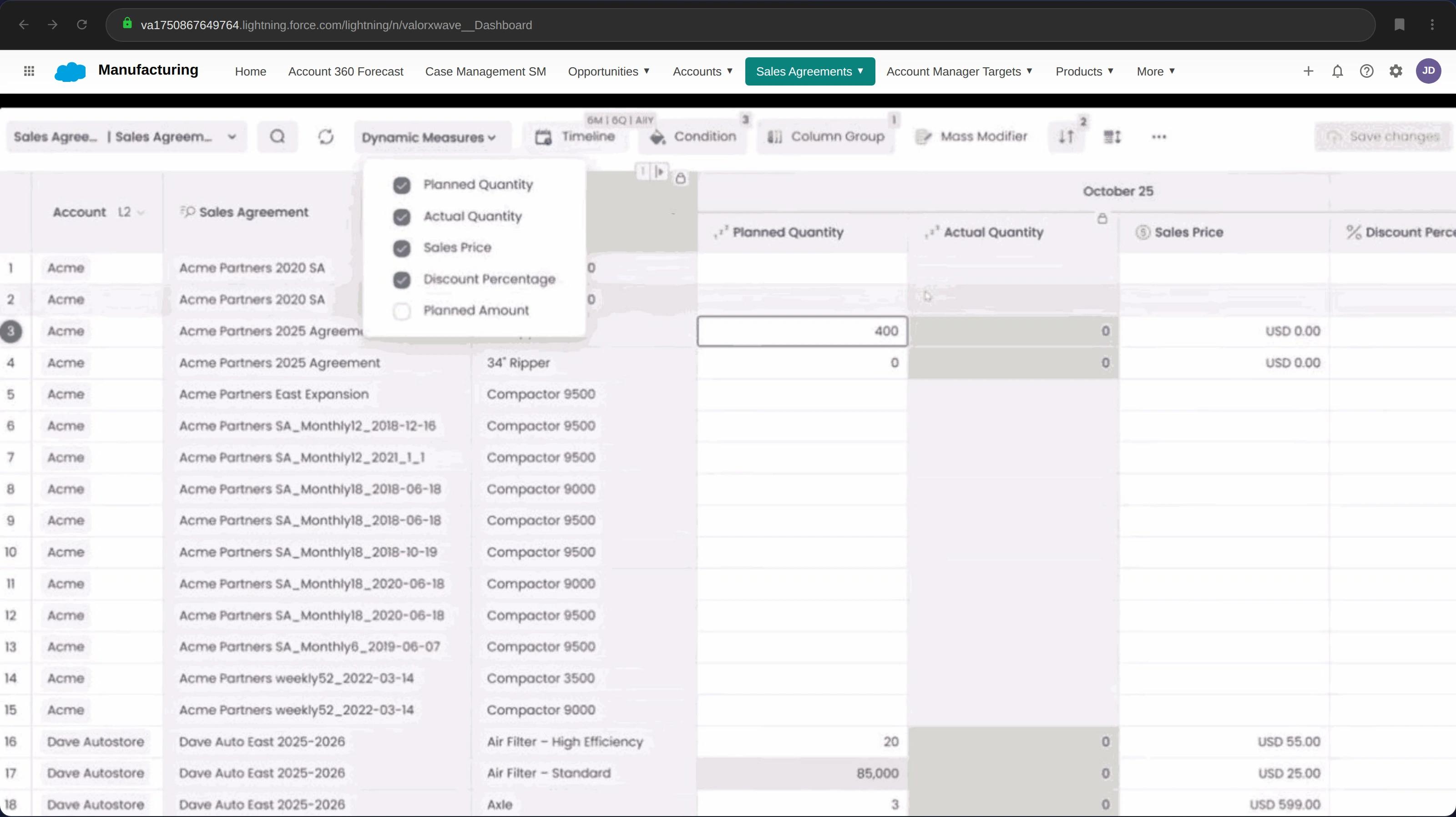Open the Setup gear icon
The width and height of the screenshot is (1456, 817).
1396,71
